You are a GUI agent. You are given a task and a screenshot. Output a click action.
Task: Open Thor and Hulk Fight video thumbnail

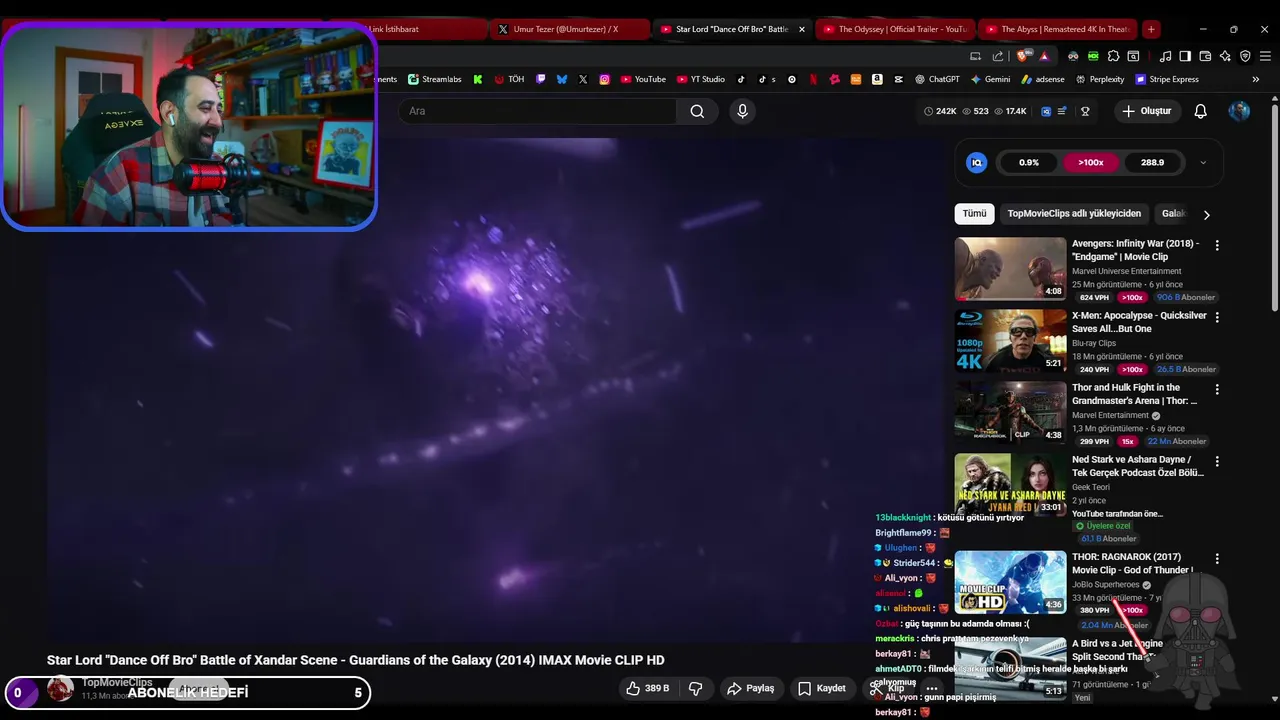click(x=1010, y=412)
